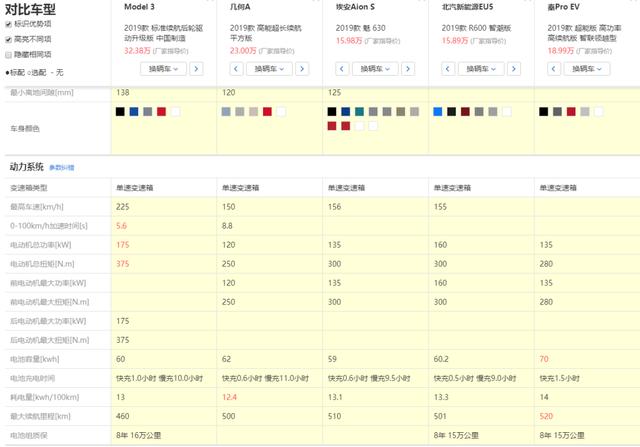This screenshot has width=640, height=447.
Task: Click left arrow in 埃安Aion S column
Action: point(343,69)
